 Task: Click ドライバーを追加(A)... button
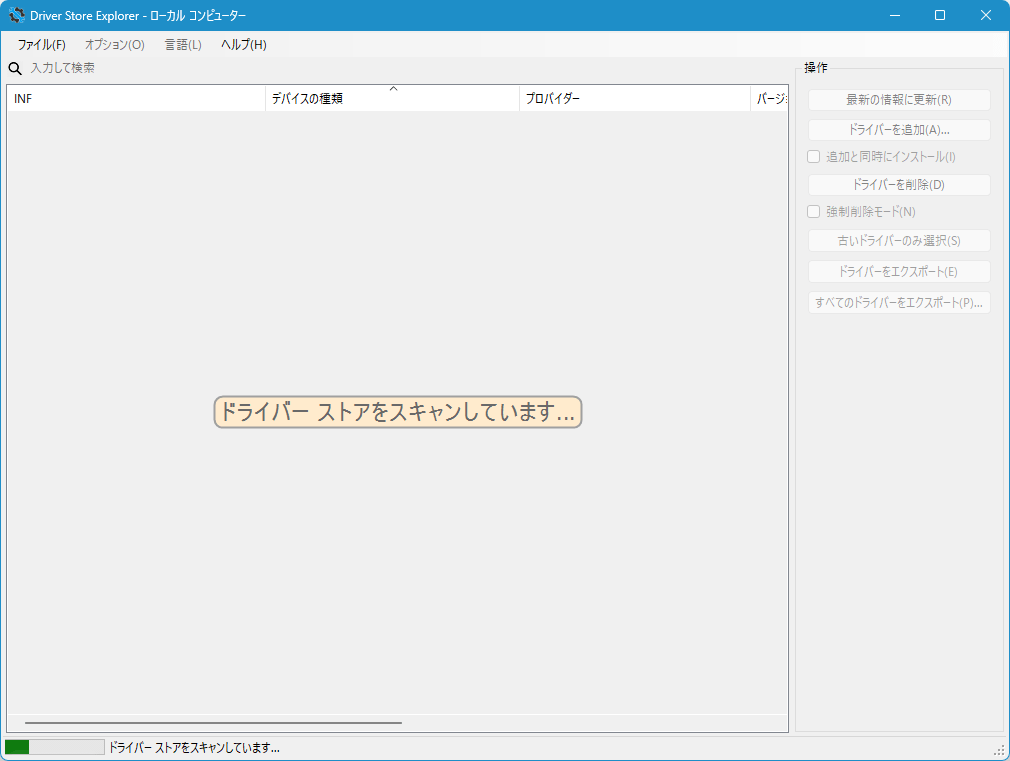(899, 130)
